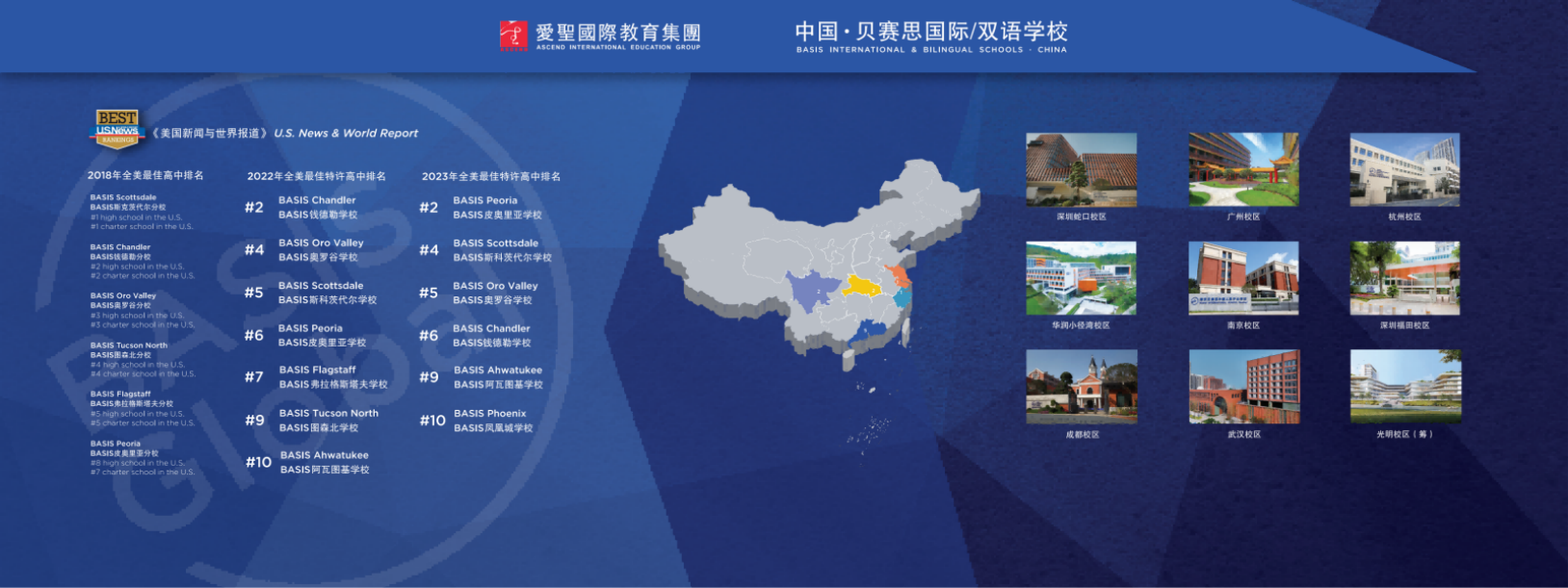Image resolution: width=1568 pixels, height=588 pixels.
Task: Click the 成都校区 caption label
Action: tap(1083, 434)
